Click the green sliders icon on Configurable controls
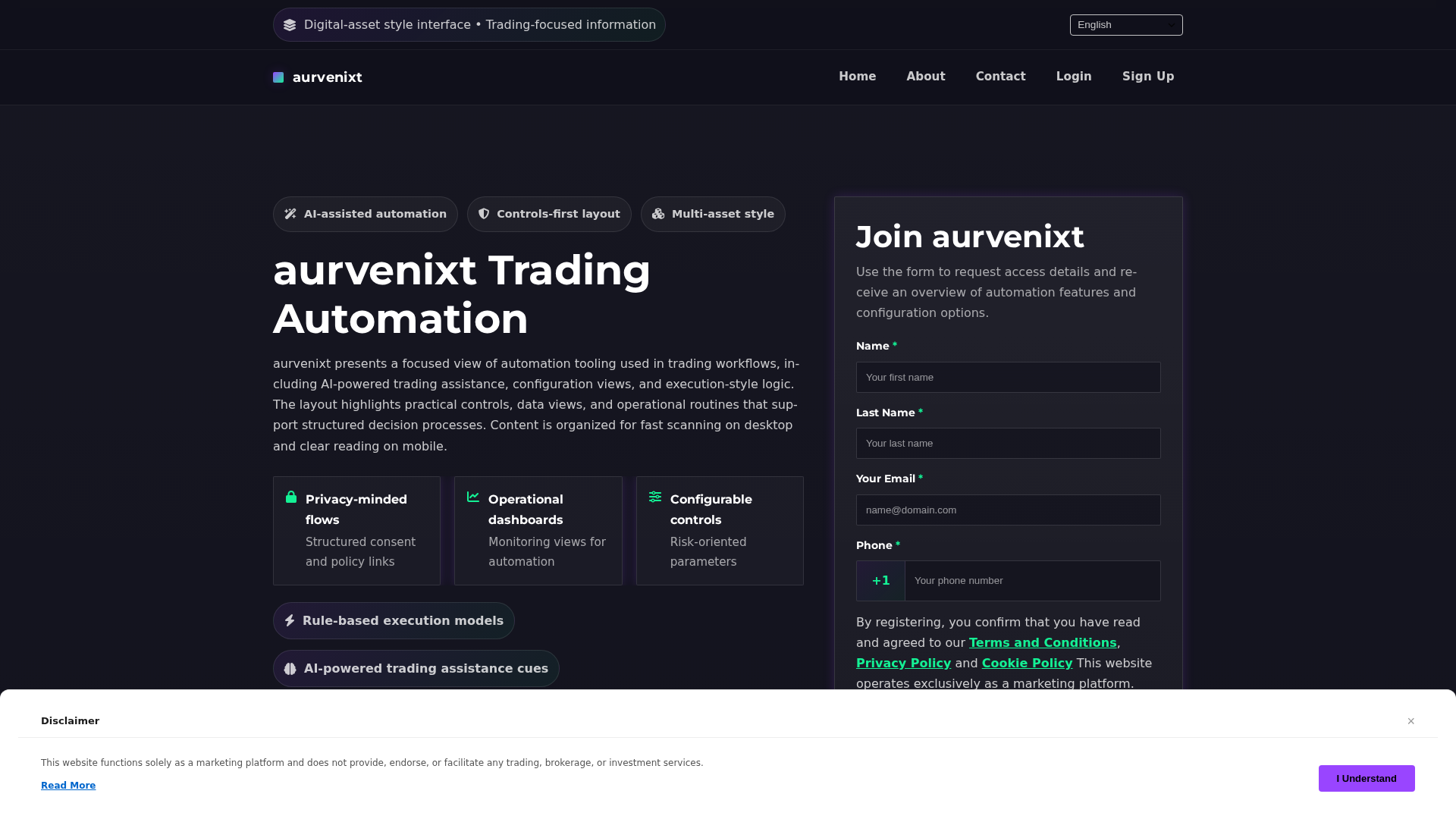This screenshot has width=1456, height=819. [x=655, y=497]
